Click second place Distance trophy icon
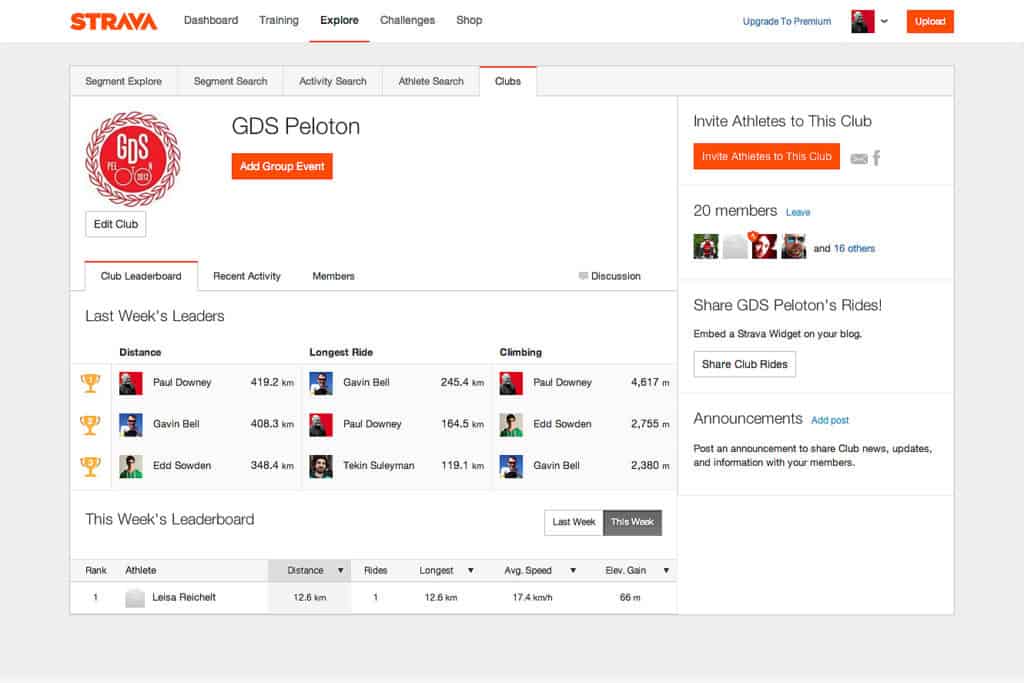Image resolution: width=1024 pixels, height=683 pixels. click(90, 424)
